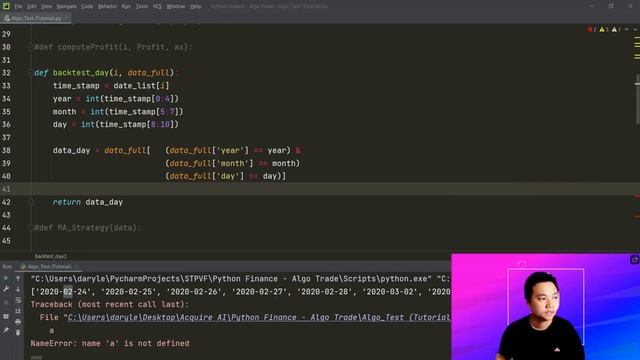Click the up the stack trace arrow
This screenshot has width=640, height=360.
(x=18, y=278)
